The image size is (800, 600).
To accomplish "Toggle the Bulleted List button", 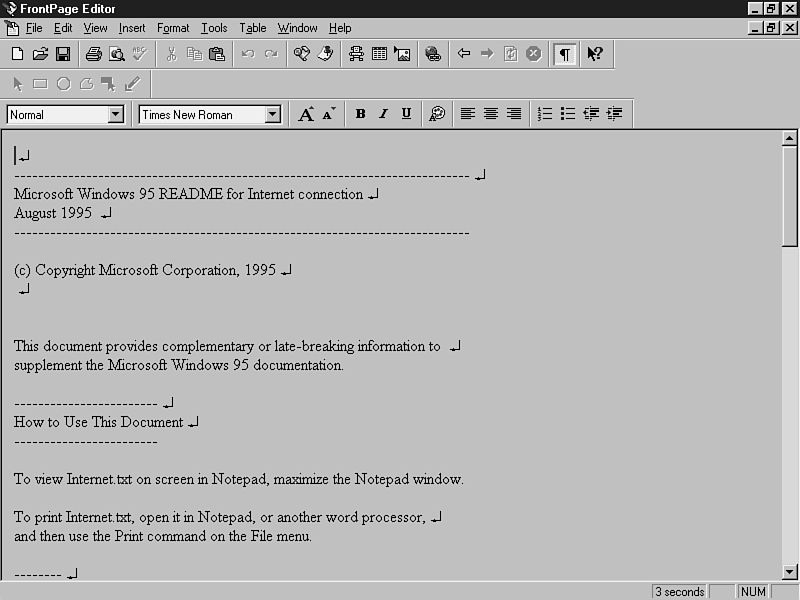I will pos(568,114).
